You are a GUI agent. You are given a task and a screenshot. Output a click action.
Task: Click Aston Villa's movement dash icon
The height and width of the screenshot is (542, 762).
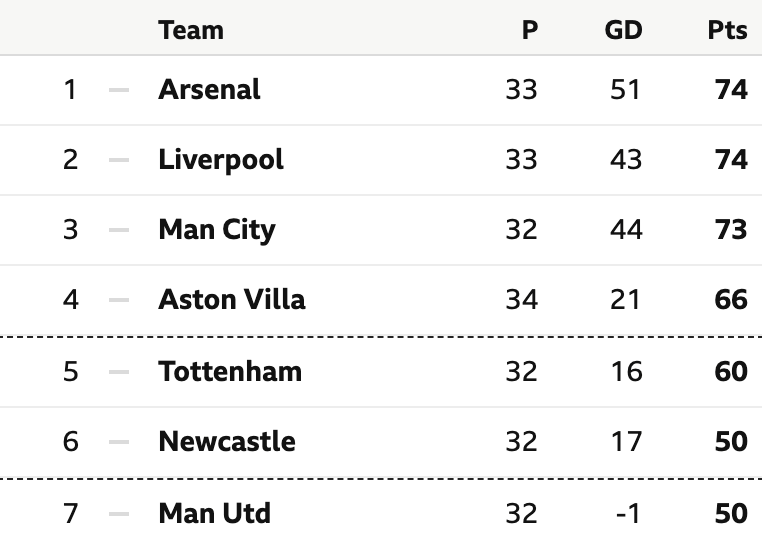pyautogui.click(x=119, y=300)
